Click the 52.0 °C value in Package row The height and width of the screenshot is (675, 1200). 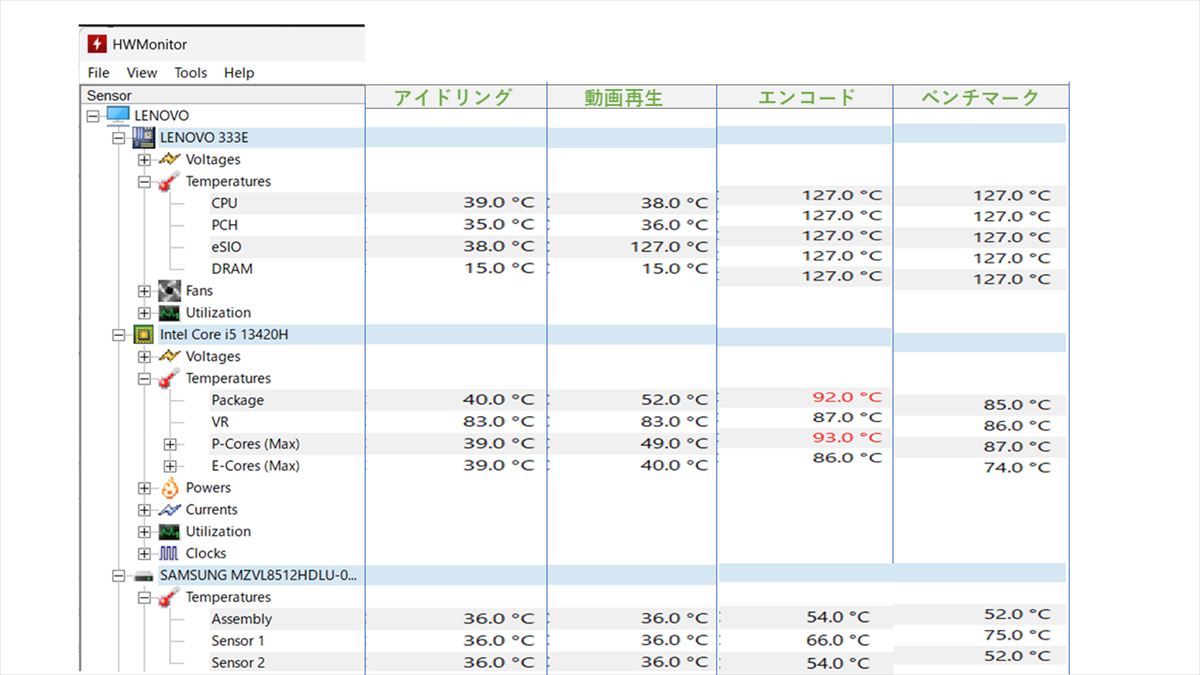coord(674,400)
